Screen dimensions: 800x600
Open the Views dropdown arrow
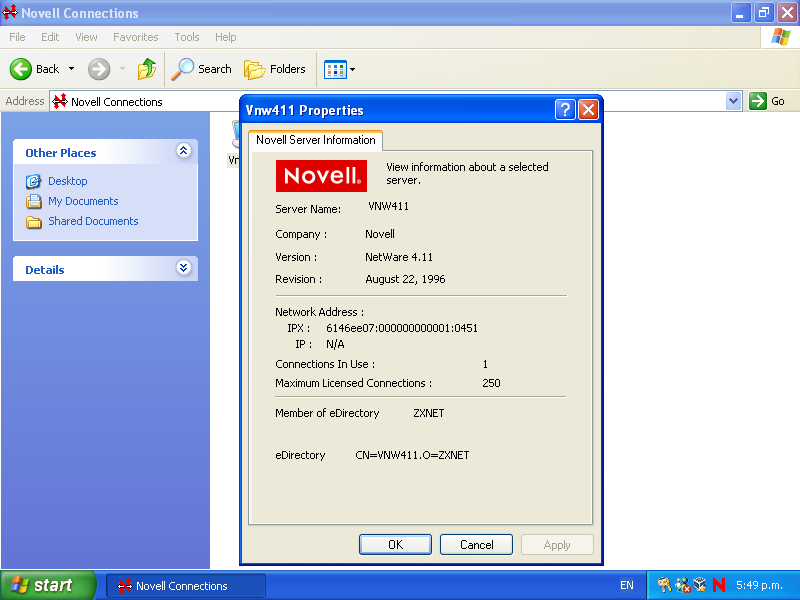353,69
